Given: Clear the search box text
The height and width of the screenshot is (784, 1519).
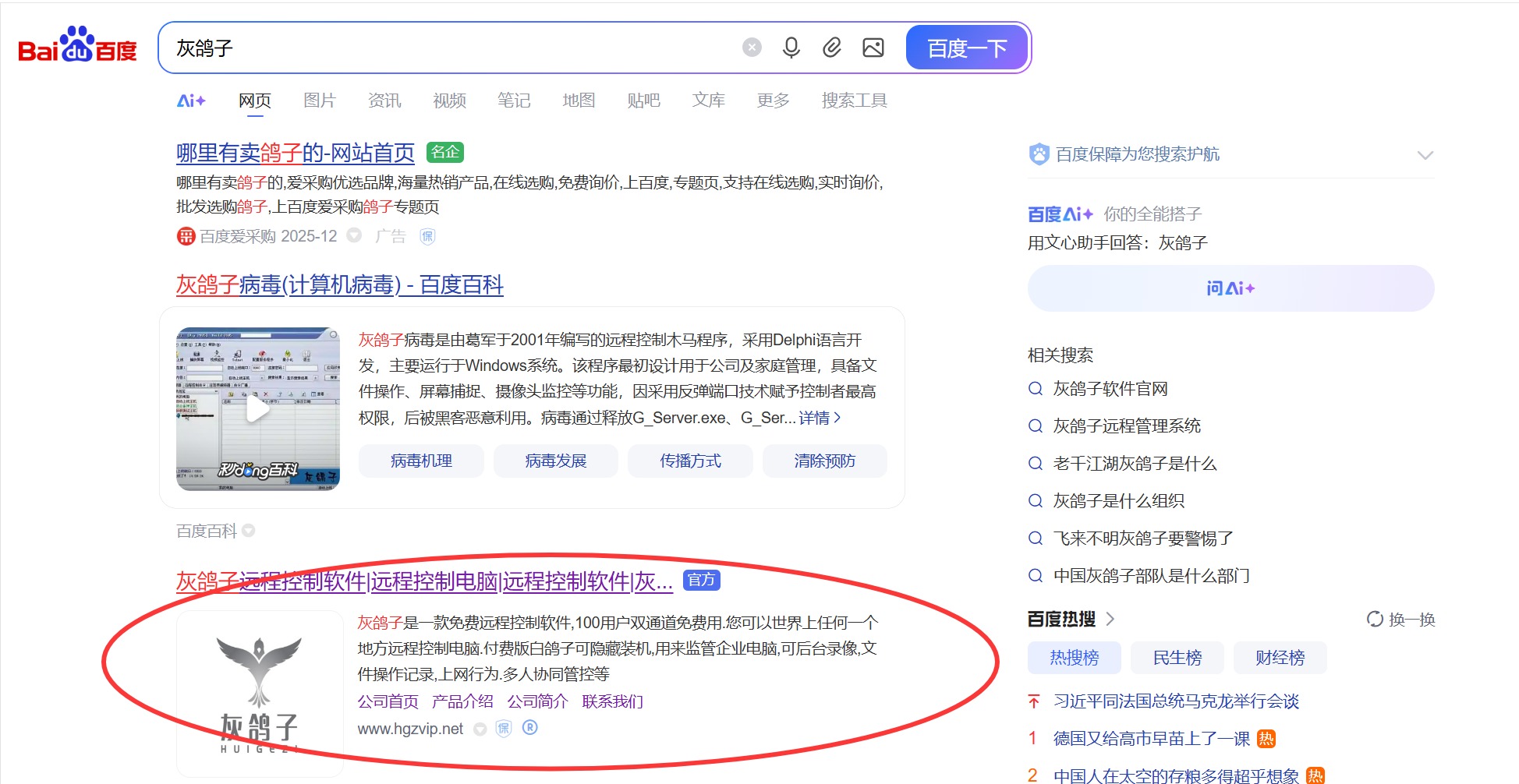Looking at the screenshot, I should (x=751, y=48).
